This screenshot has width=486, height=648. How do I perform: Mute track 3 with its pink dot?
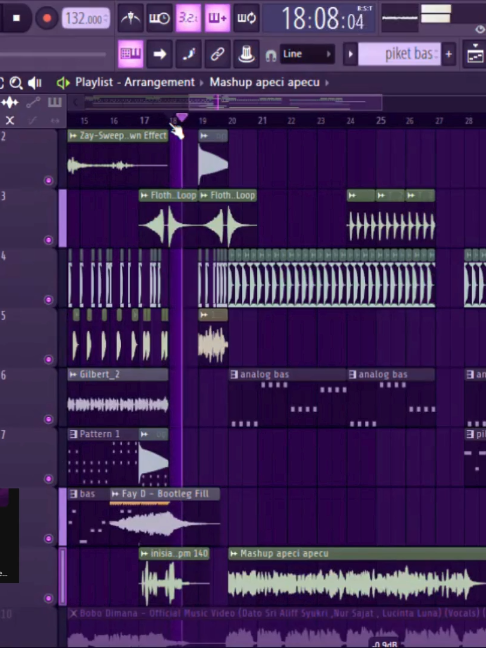point(48,240)
